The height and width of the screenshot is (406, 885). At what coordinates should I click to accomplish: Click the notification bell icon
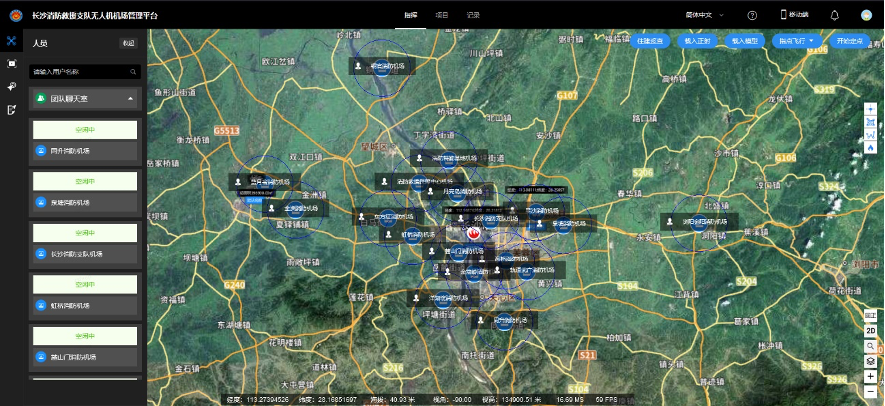[x=834, y=15]
